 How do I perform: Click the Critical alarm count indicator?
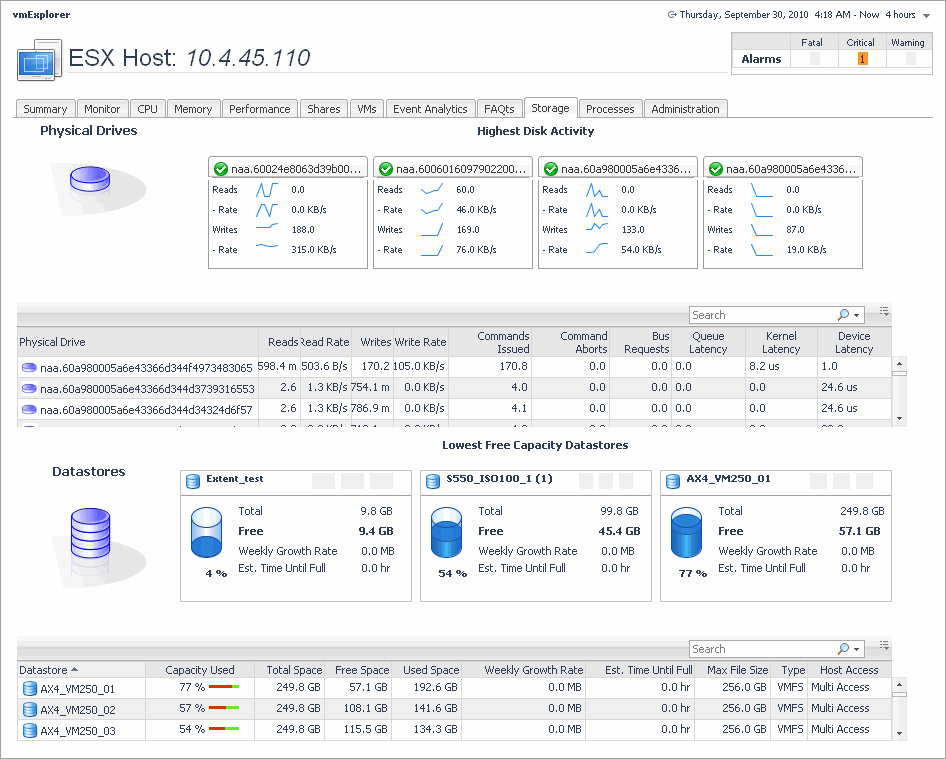[862, 59]
